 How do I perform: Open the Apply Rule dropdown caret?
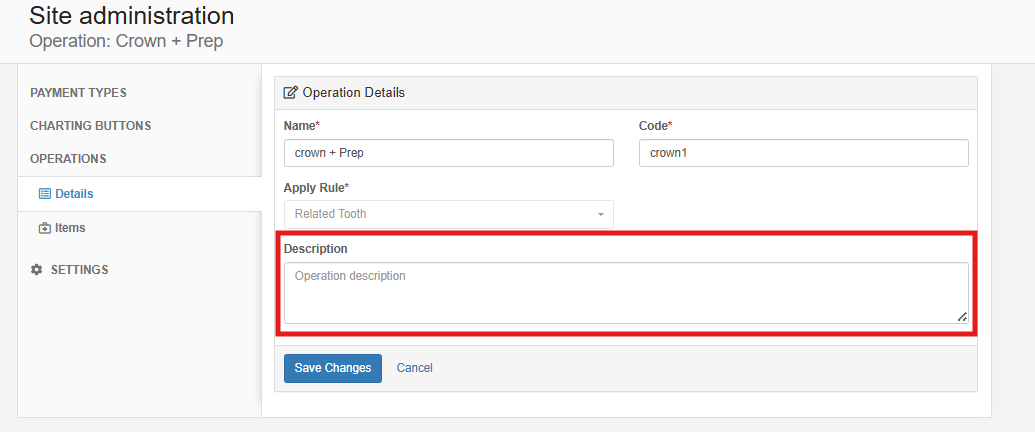point(601,215)
